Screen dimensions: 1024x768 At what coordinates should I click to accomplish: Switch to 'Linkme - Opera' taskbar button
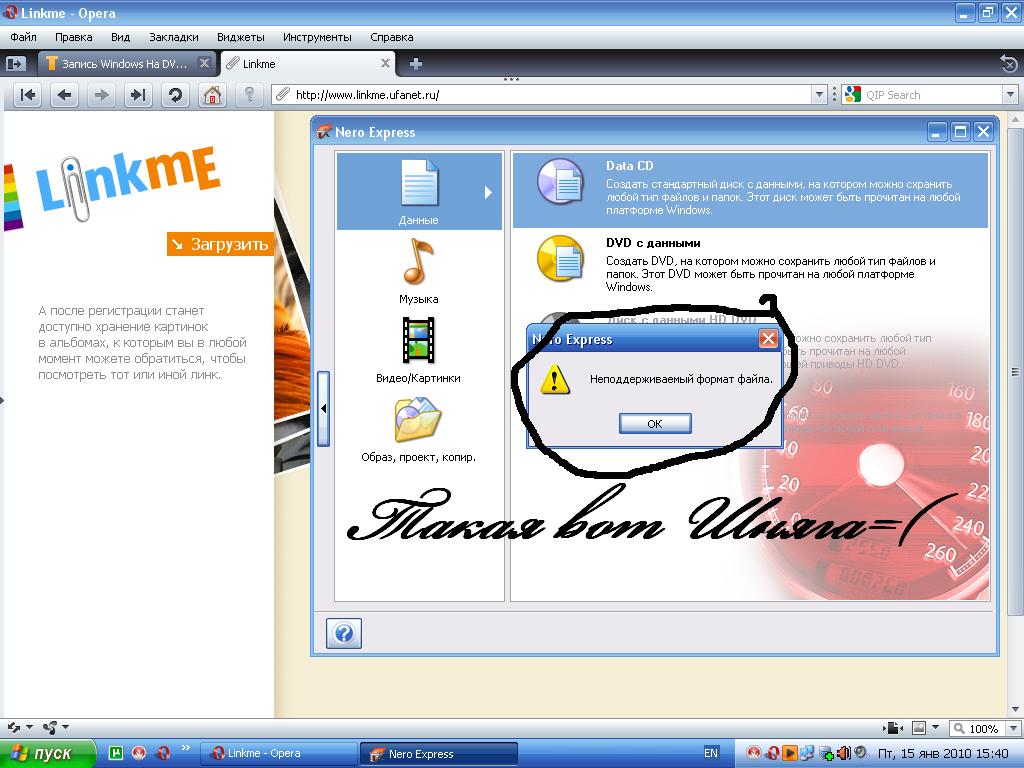point(278,754)
